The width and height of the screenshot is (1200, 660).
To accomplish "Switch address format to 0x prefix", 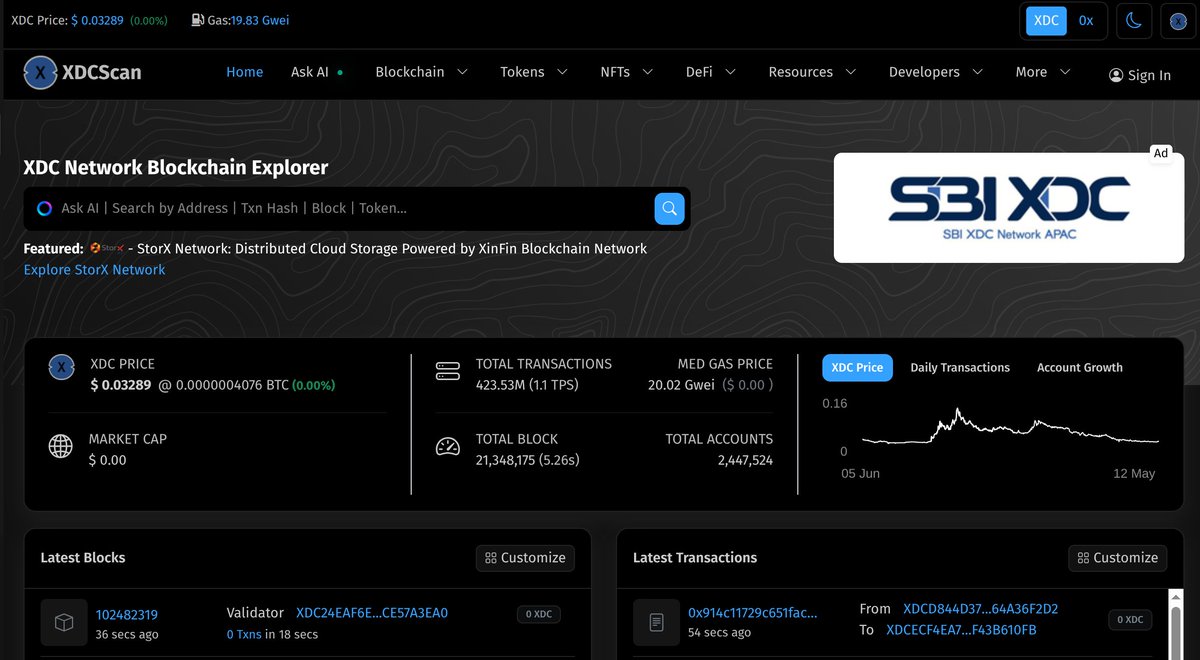I will 1086,21.
